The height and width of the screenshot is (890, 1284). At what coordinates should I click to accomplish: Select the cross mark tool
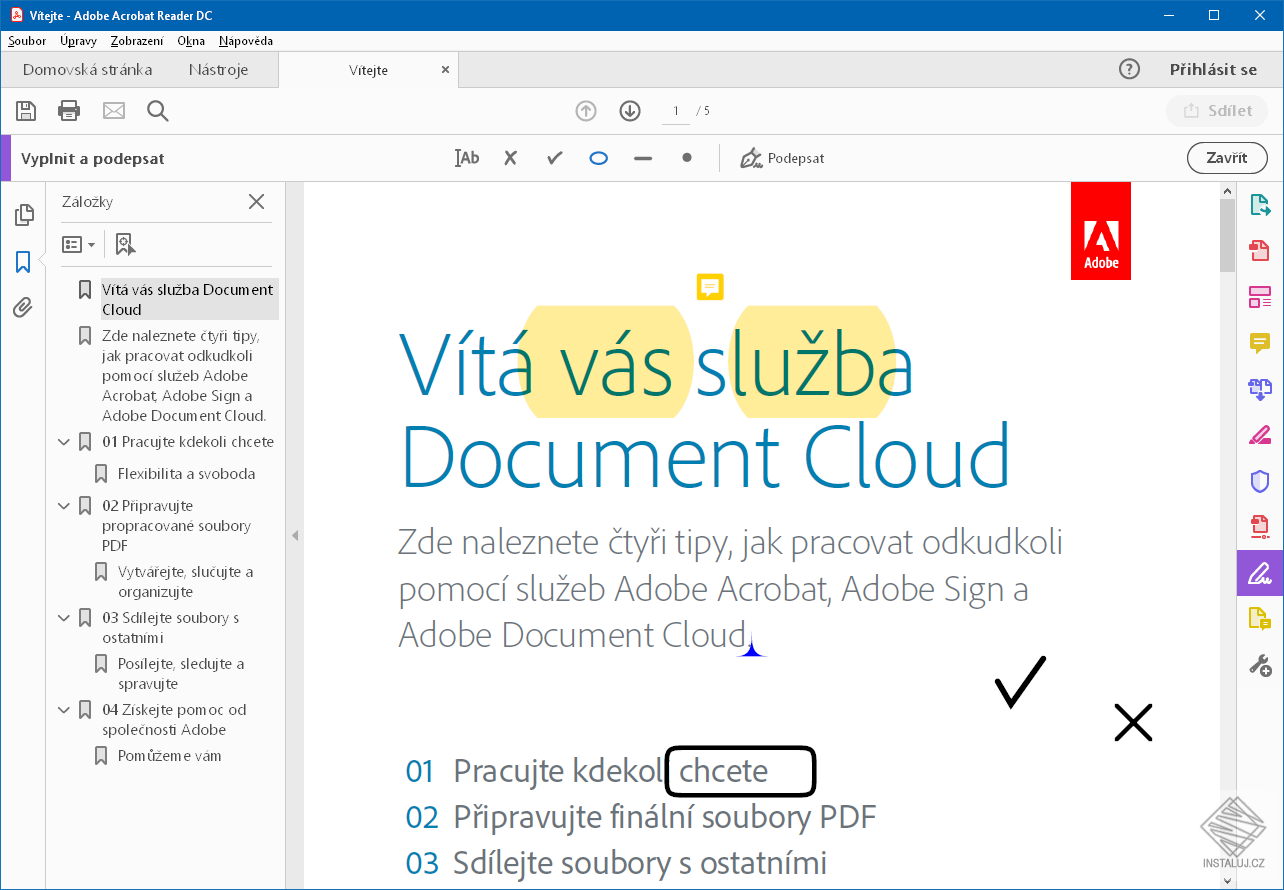coord(510,158)
